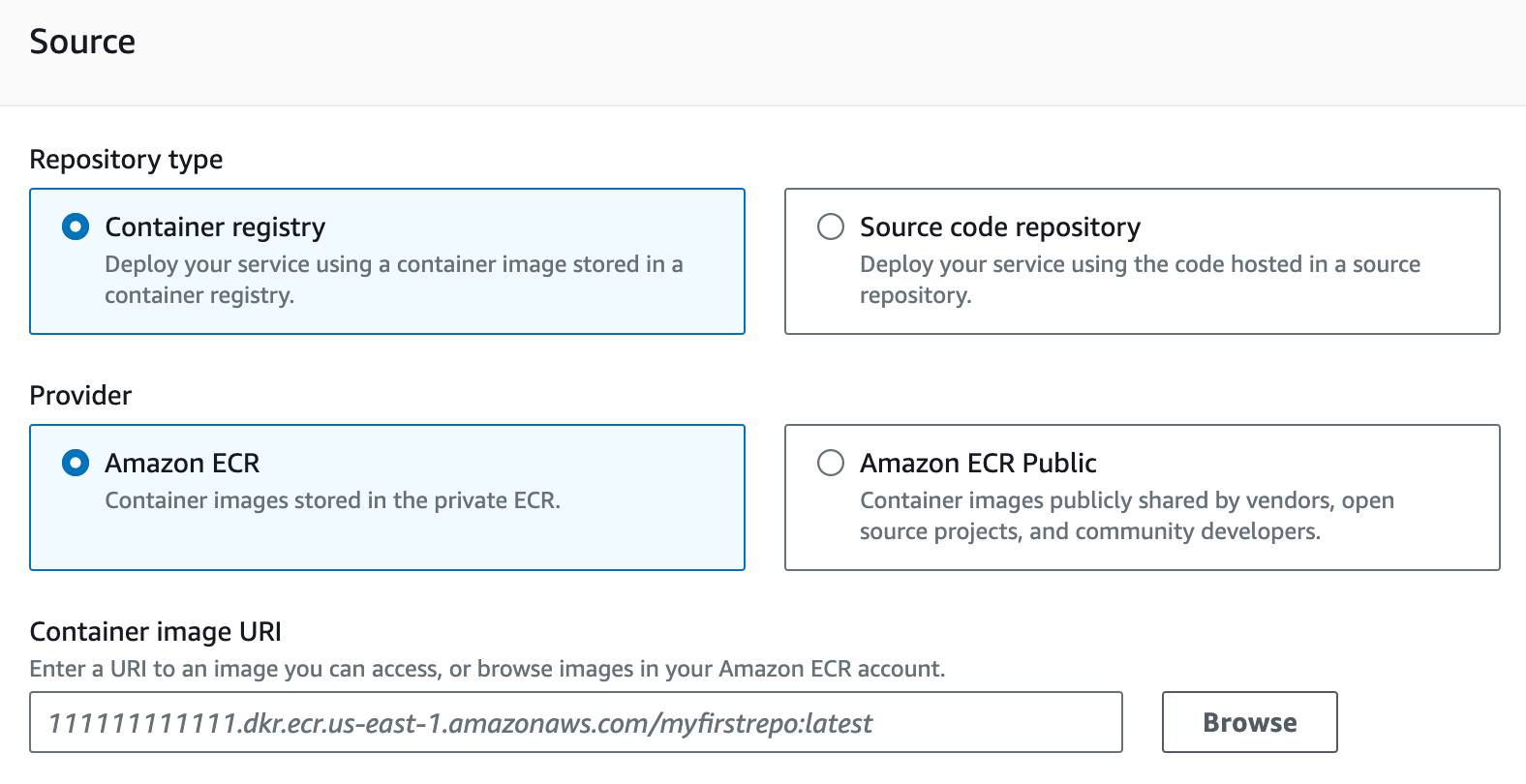Viewport: 1526px width, 784px height.
Task: Click 'Container images stored in the private ECR' text
Action: tap(332, 500)
